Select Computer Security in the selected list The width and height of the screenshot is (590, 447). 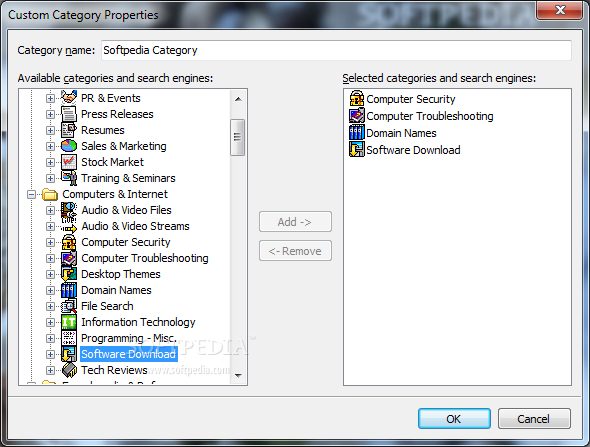[x=411, y=99]
